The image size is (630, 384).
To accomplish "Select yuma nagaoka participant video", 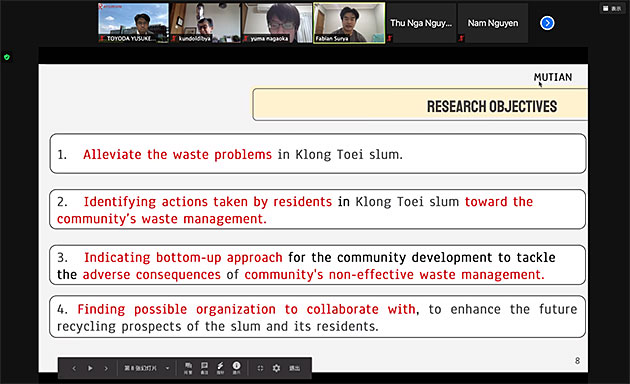I will pyautogui.click(x=277, y=23).
